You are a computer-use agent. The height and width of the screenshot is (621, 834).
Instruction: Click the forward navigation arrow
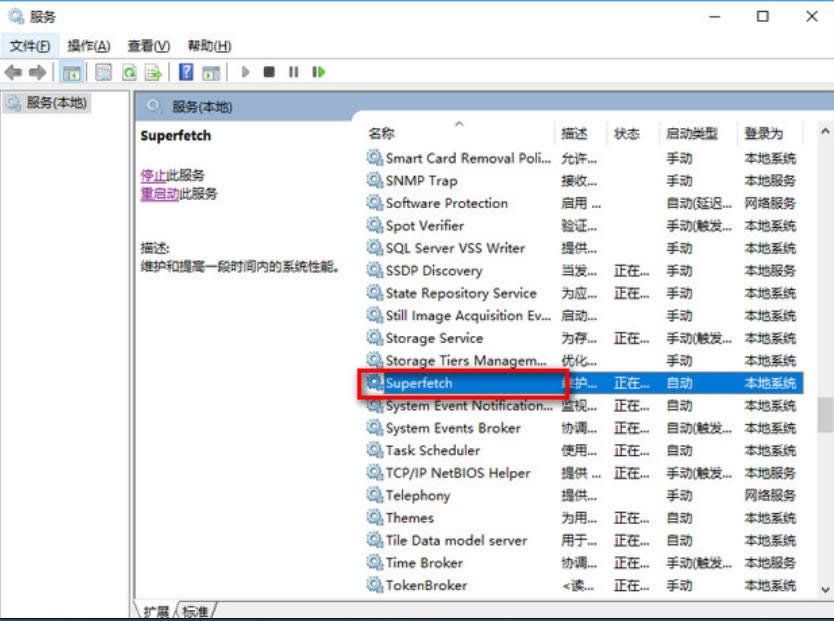[x=37, y=72]
